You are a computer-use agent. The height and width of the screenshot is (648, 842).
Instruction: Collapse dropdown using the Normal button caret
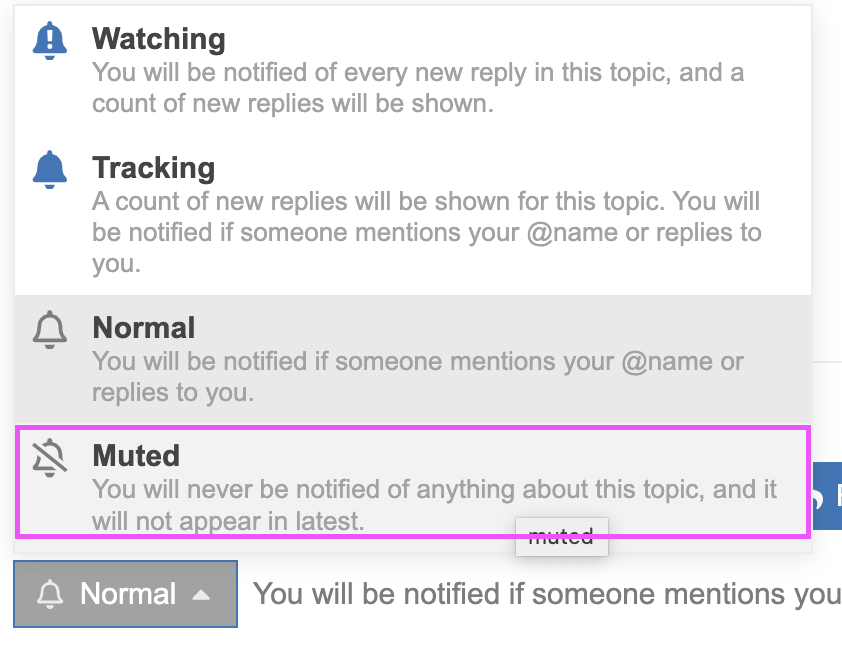click(201, 594)
